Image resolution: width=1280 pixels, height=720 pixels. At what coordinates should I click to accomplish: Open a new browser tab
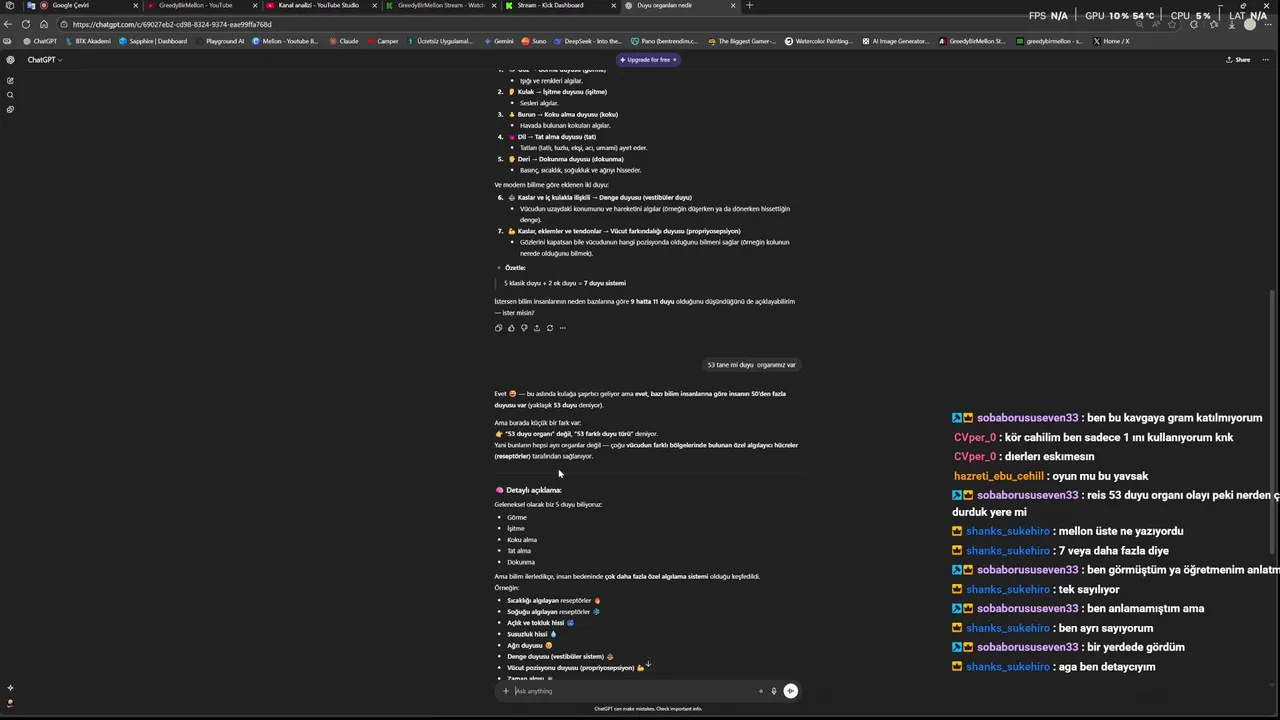[x=750, y=5]
